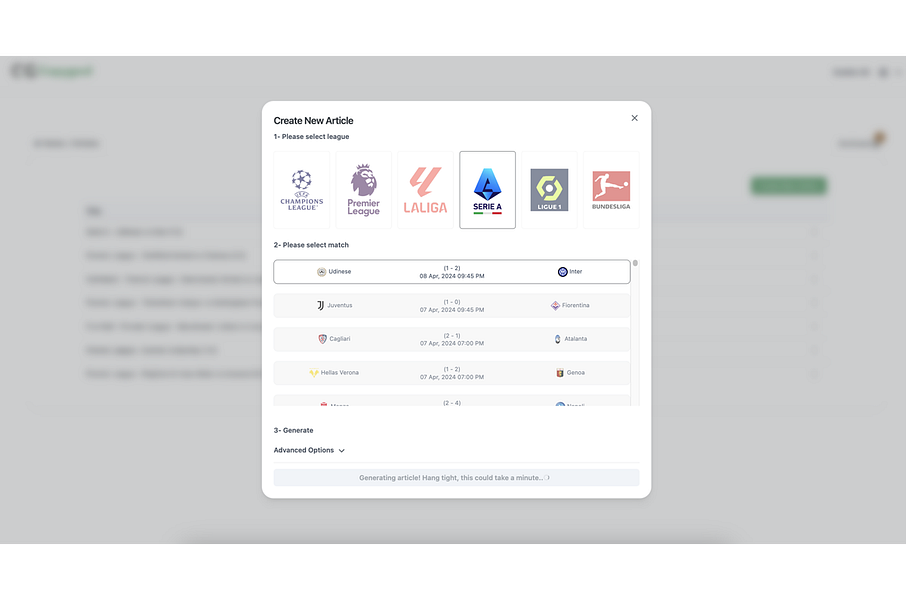Click the Fiorentina club crest icon

[555, 305]
